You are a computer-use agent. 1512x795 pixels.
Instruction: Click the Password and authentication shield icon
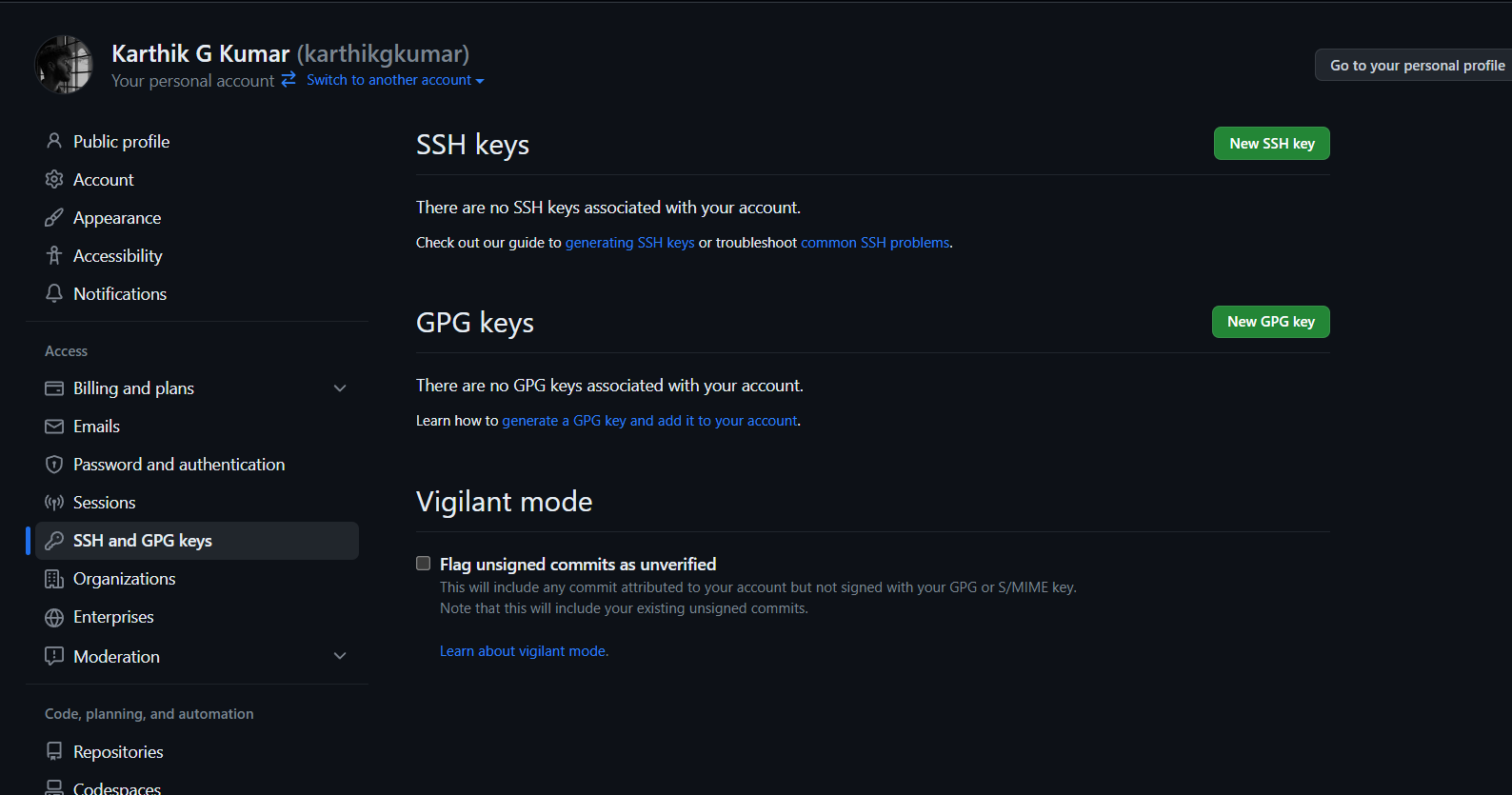(x=54, y=465)
